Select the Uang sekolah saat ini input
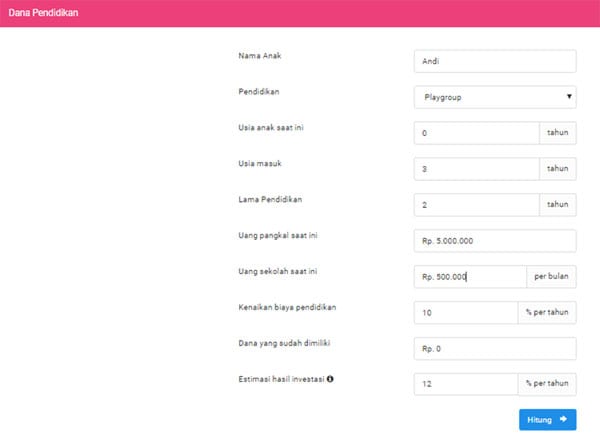The width and height of the screenshot is (600, 440). (x=470, y=277)
